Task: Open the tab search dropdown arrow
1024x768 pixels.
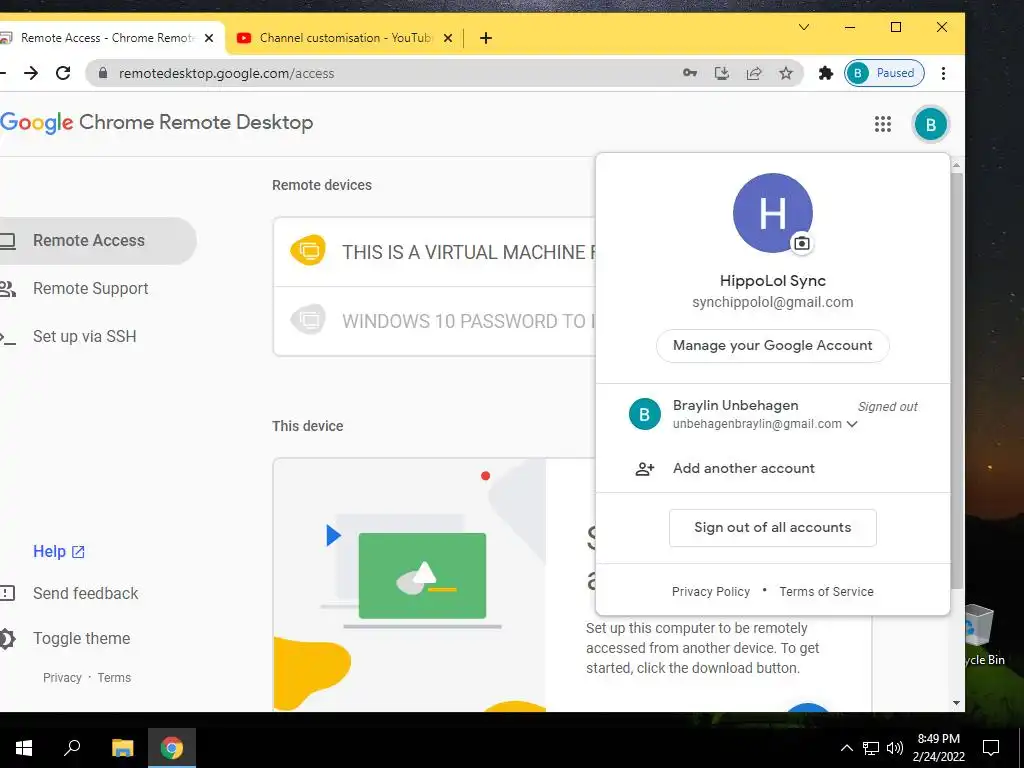Action: click(x=804, y=27)
